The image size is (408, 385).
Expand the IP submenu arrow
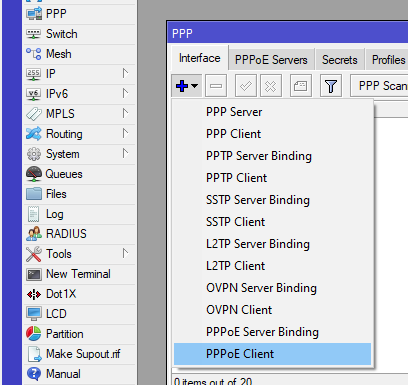pyautogui.click(x=125, y=73)
